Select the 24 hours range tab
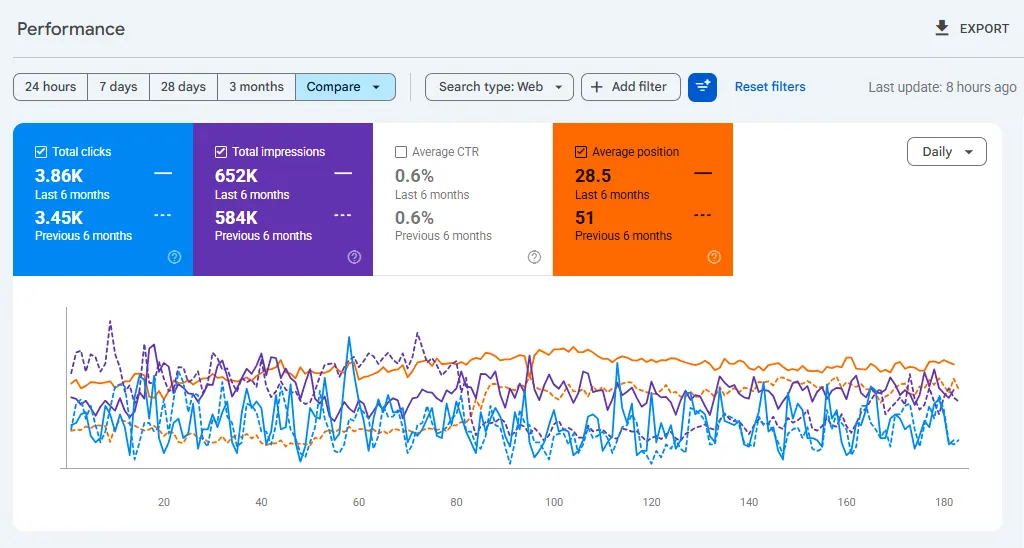The height and width of the screenshot is (548, 1024). pyautogui.click(x=50, y=87)
